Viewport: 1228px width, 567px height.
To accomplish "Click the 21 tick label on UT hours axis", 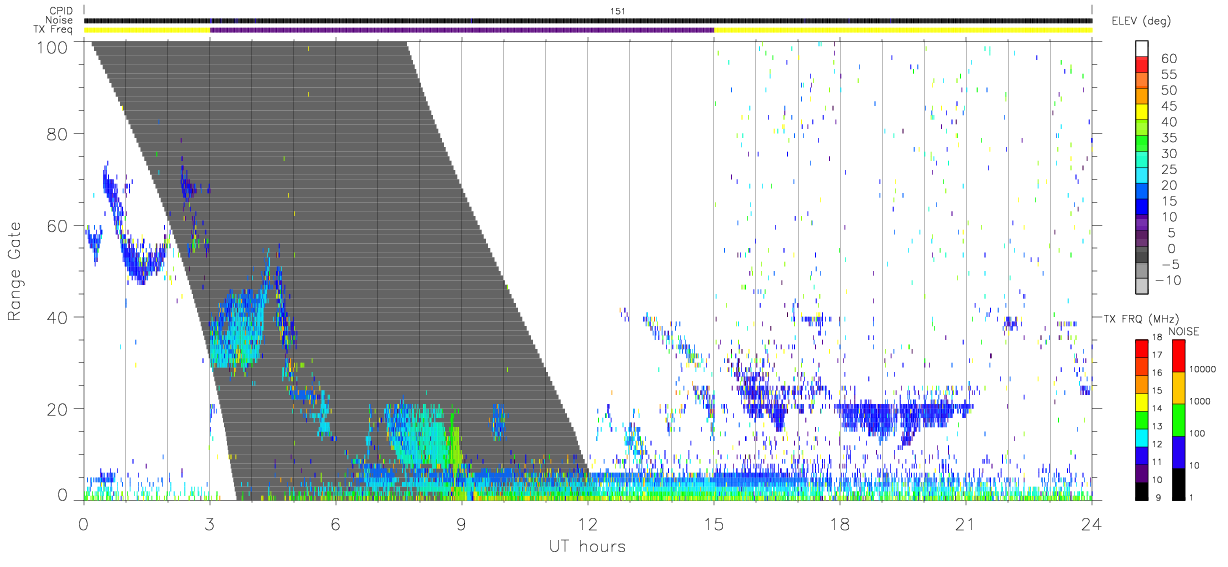I will click(965, 523).
